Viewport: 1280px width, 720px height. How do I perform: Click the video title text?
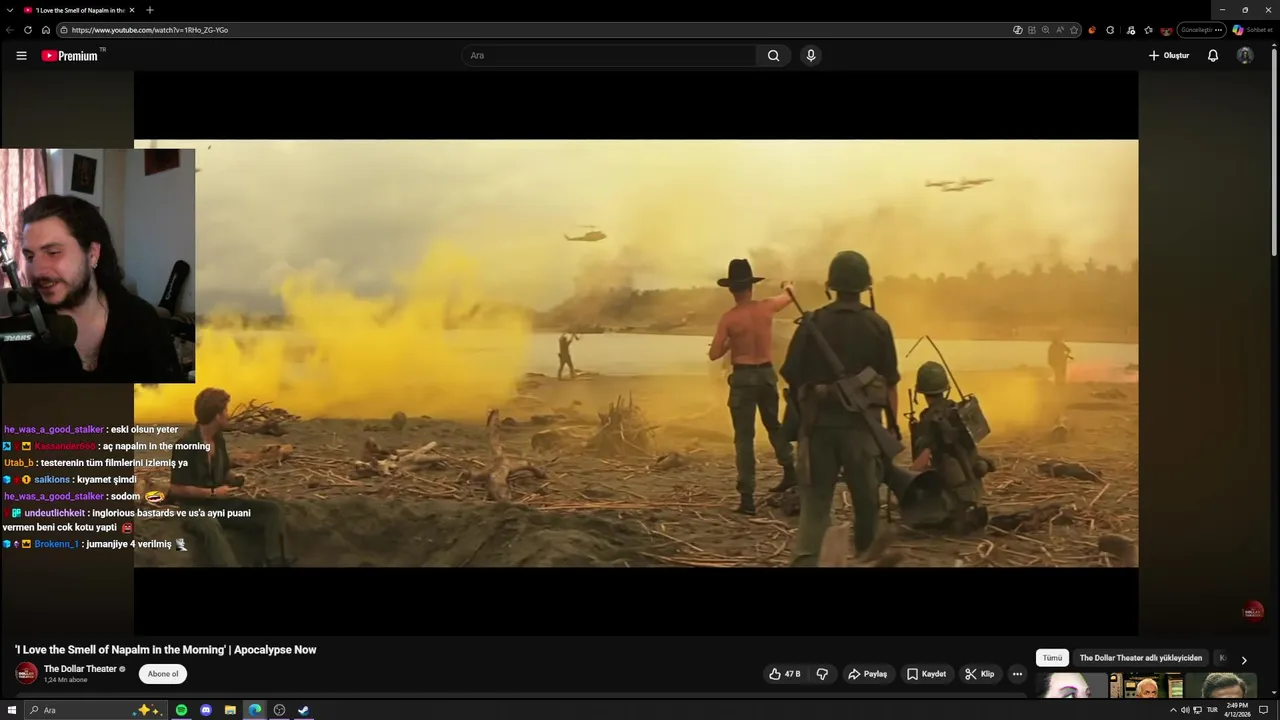tap(165, 650)
